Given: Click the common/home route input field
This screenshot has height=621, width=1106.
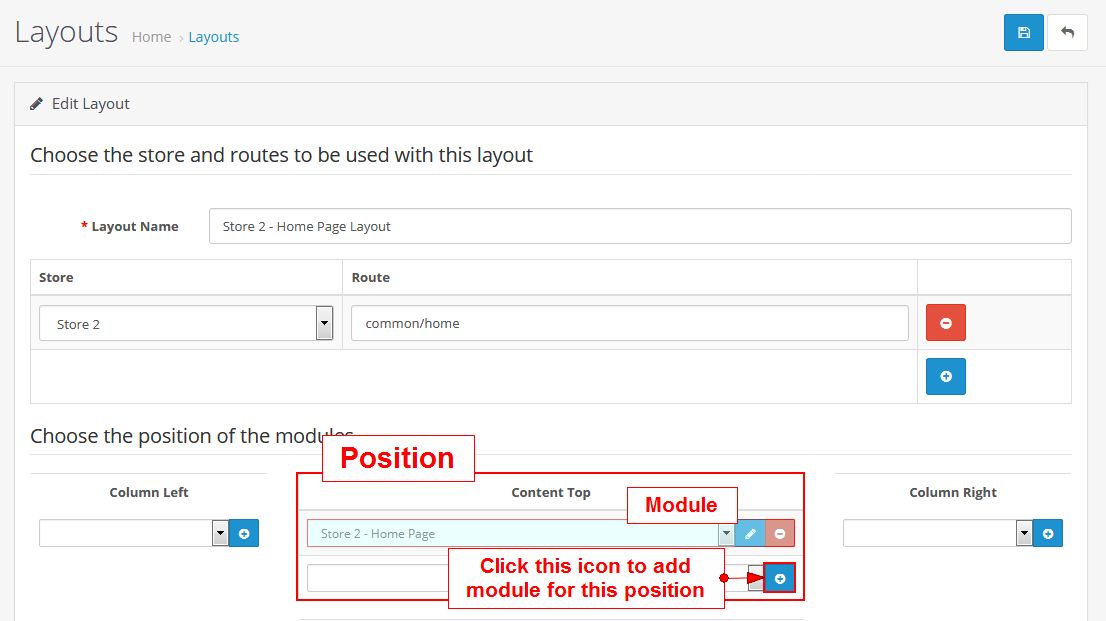Looking at the screenshot, I should (x=629, y=323).
